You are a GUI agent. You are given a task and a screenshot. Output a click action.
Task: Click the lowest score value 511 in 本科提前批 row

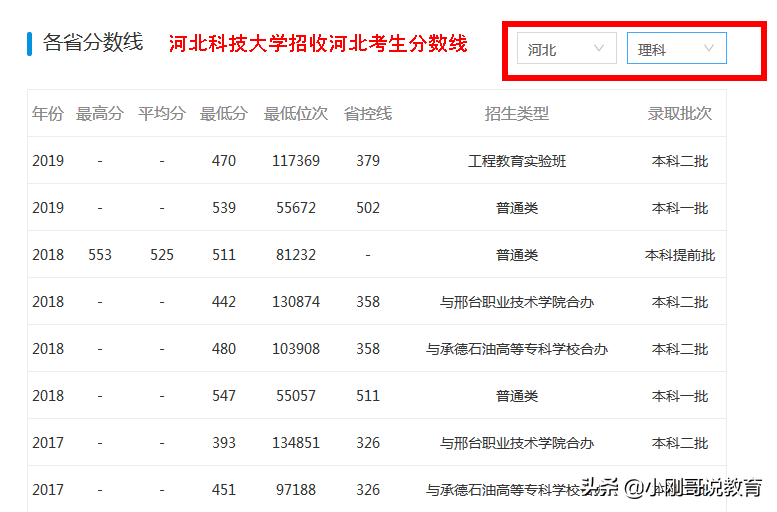click(x=223, y=255)
